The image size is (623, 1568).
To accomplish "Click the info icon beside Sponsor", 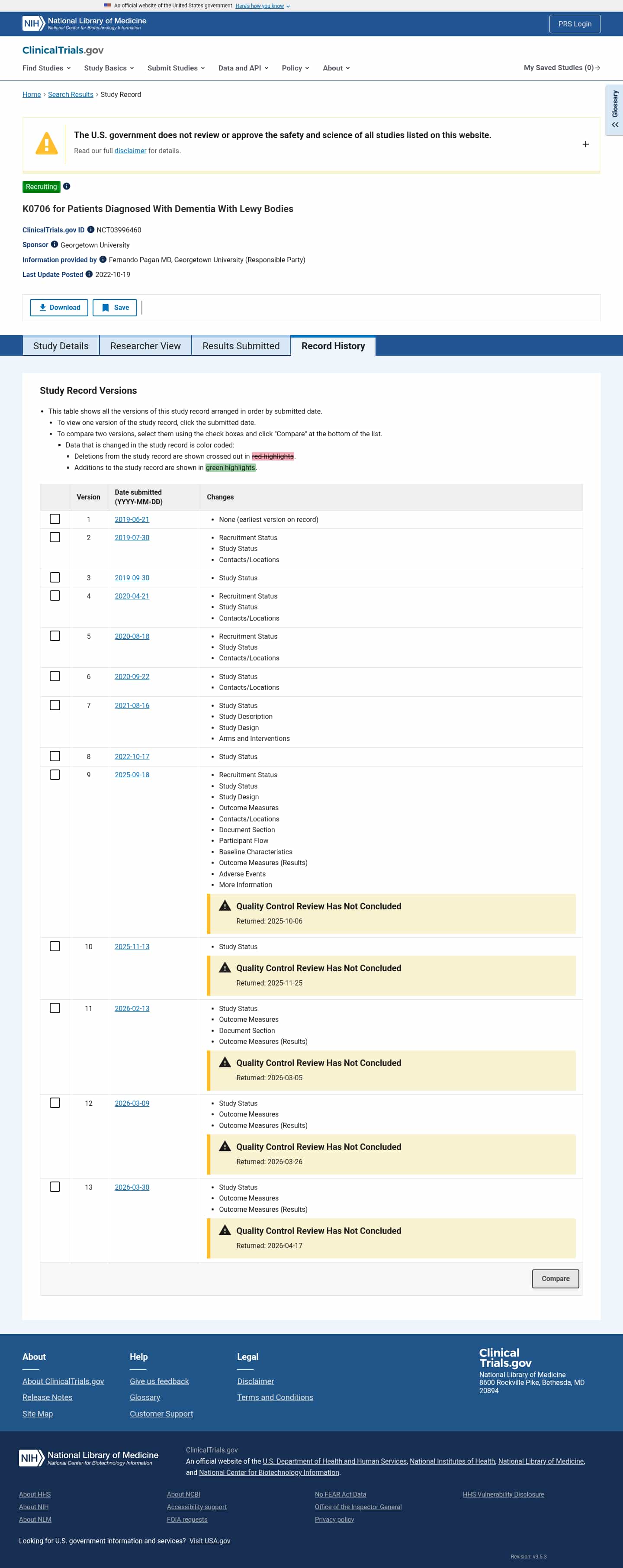I will click(54, 244).
